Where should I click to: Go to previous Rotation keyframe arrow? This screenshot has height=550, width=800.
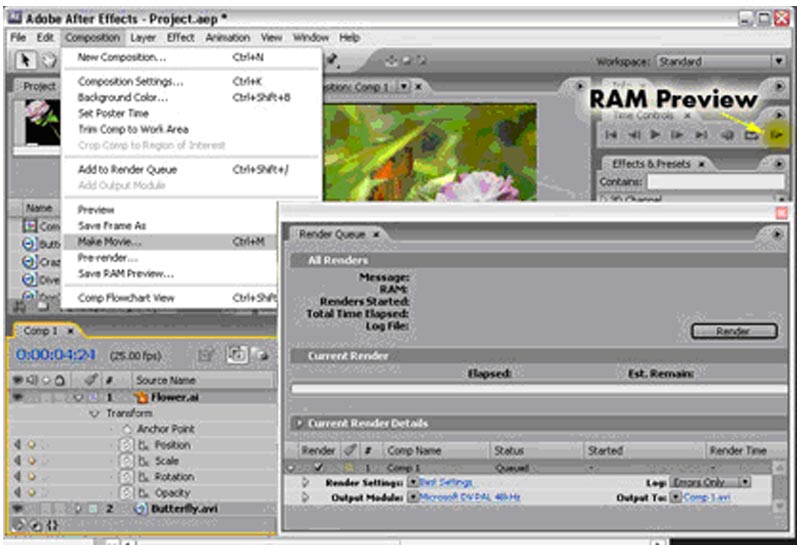pyautogui.click(x=17, y=477)
